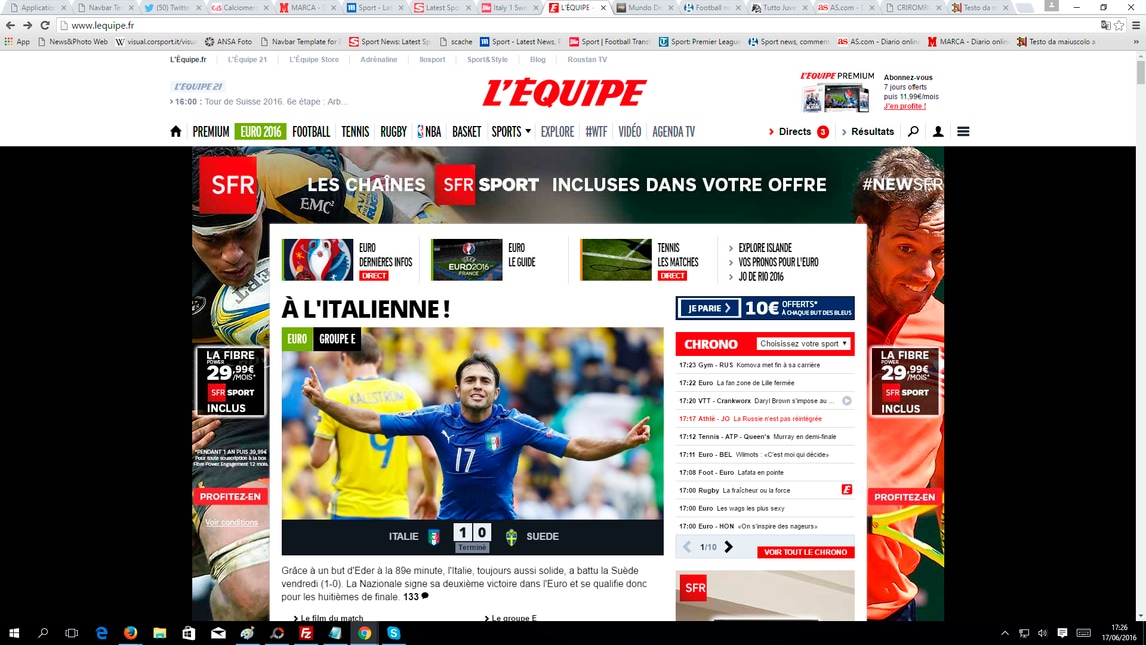The image size is (1146, 645).
Task: Click the L'Équipe logo
Action: [563, 93]
